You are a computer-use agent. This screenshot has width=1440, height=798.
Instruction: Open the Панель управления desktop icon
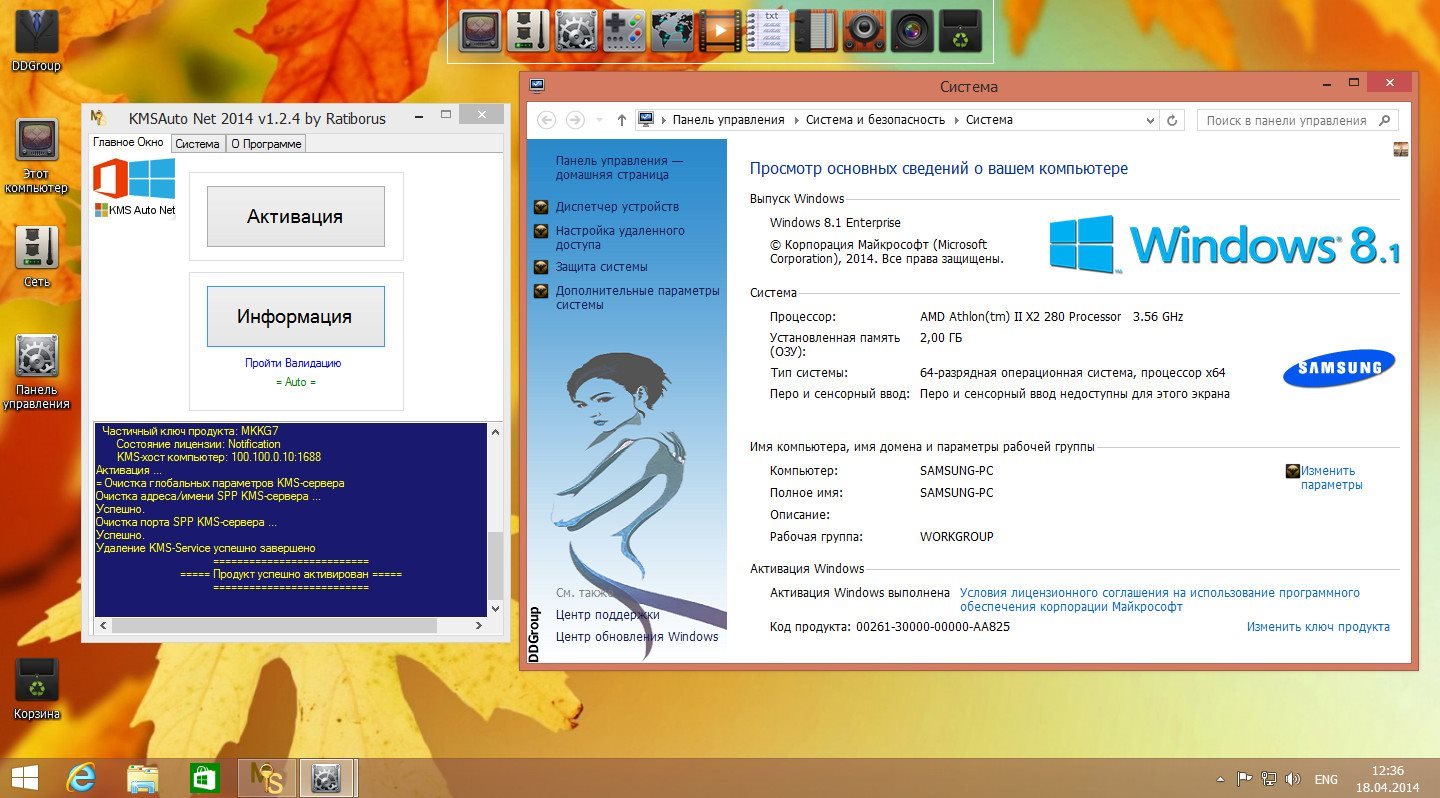(36, 372)
